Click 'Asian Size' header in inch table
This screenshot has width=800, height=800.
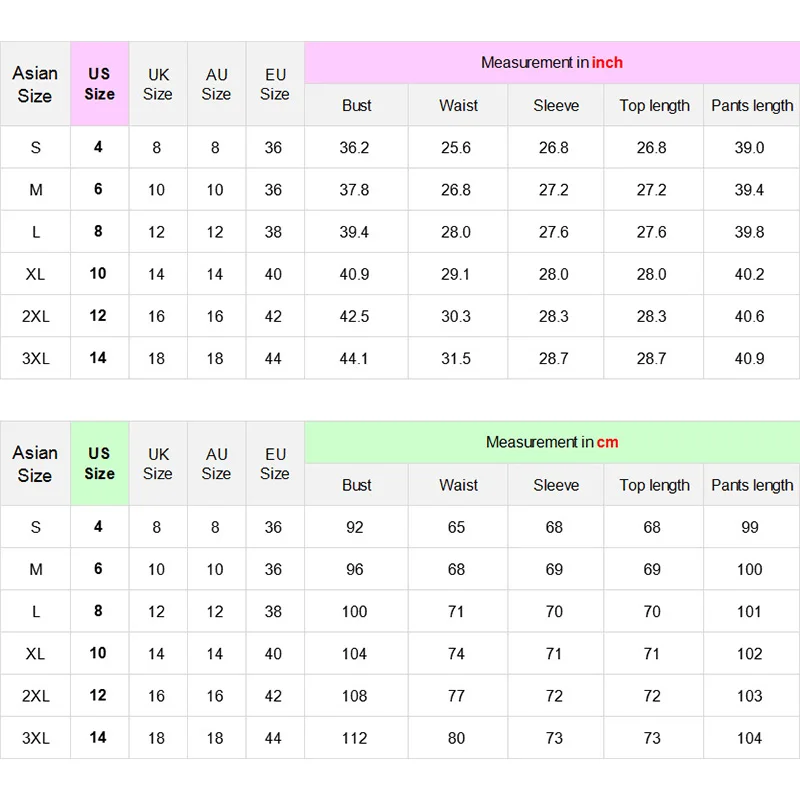(35, 84)
